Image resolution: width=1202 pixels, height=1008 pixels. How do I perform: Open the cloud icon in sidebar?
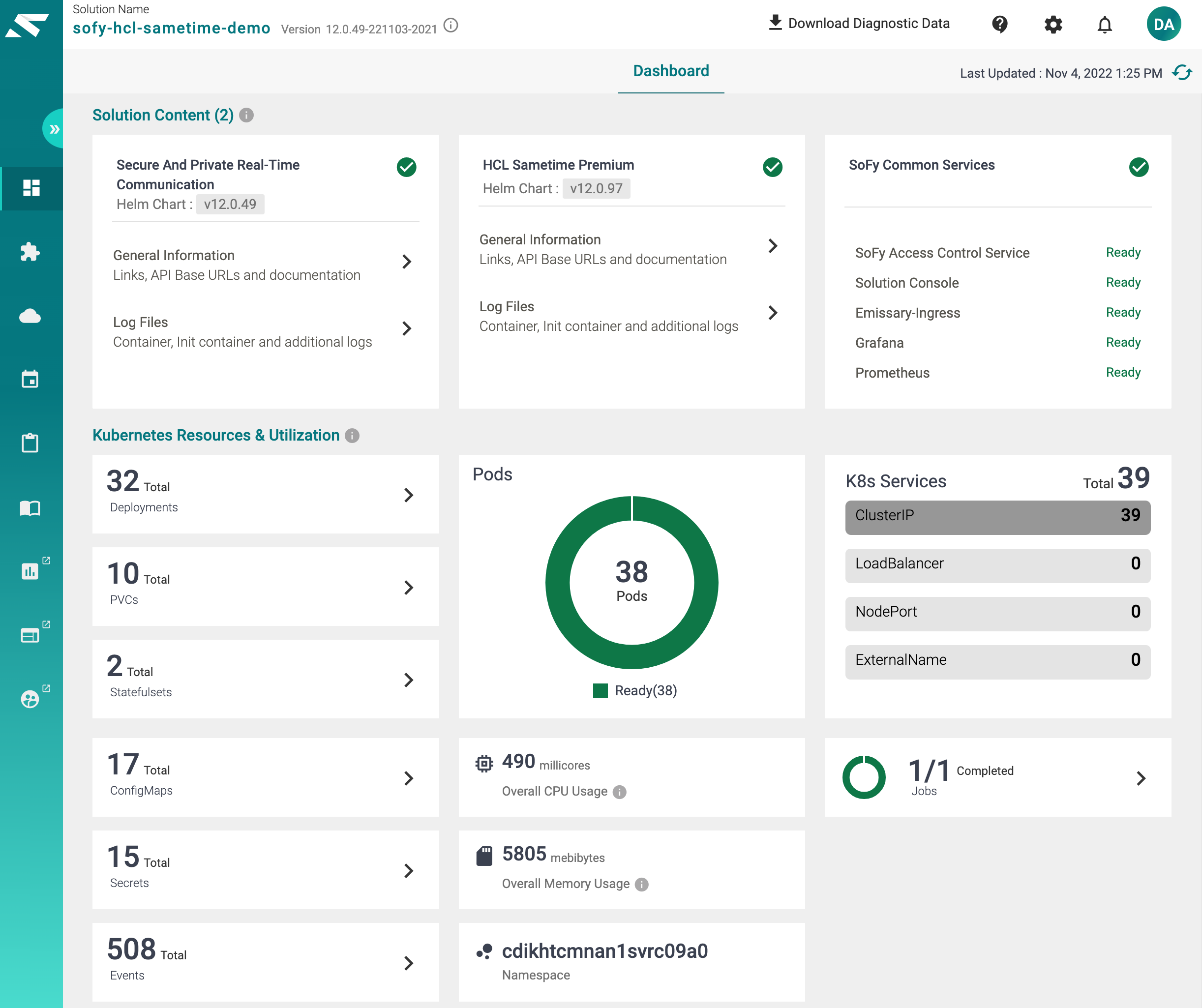point(30,316)
